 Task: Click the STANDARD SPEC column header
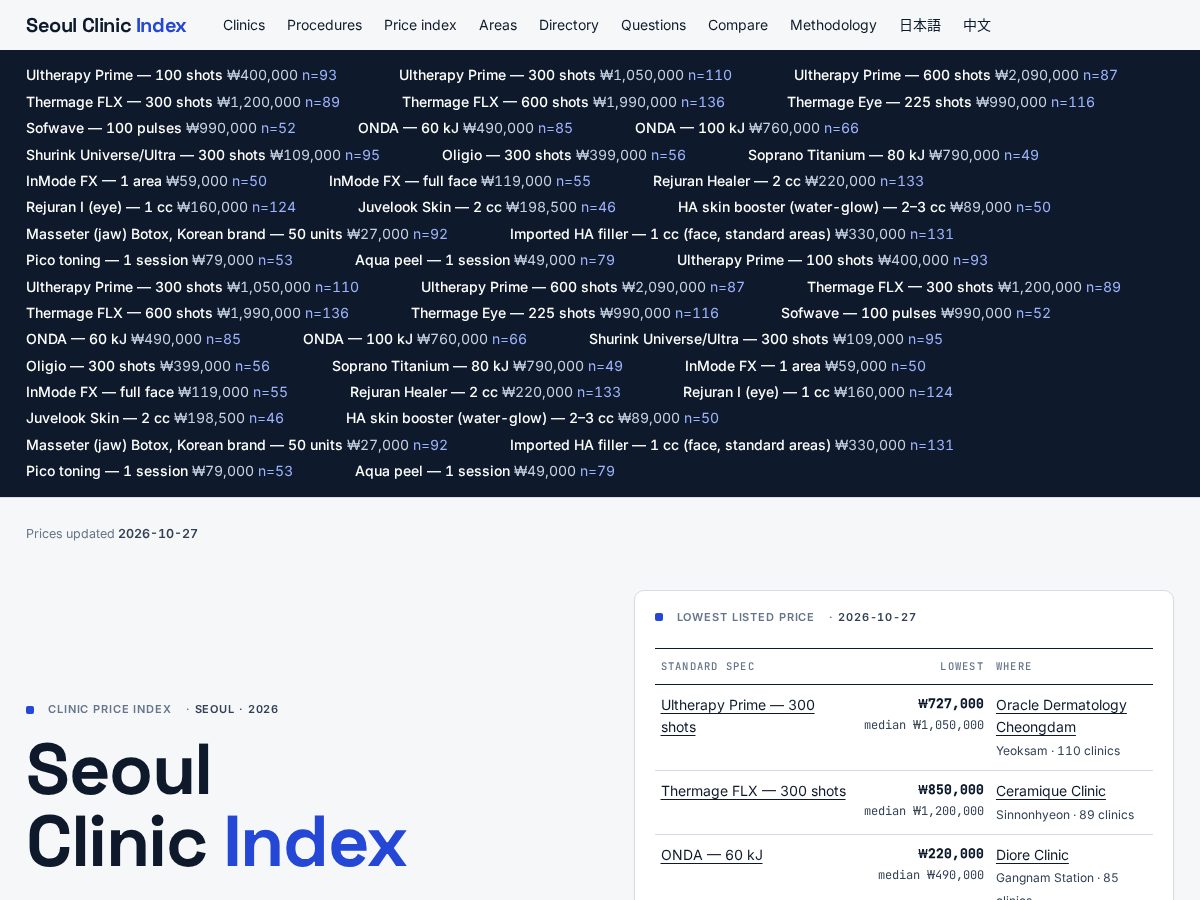point(708,667)
